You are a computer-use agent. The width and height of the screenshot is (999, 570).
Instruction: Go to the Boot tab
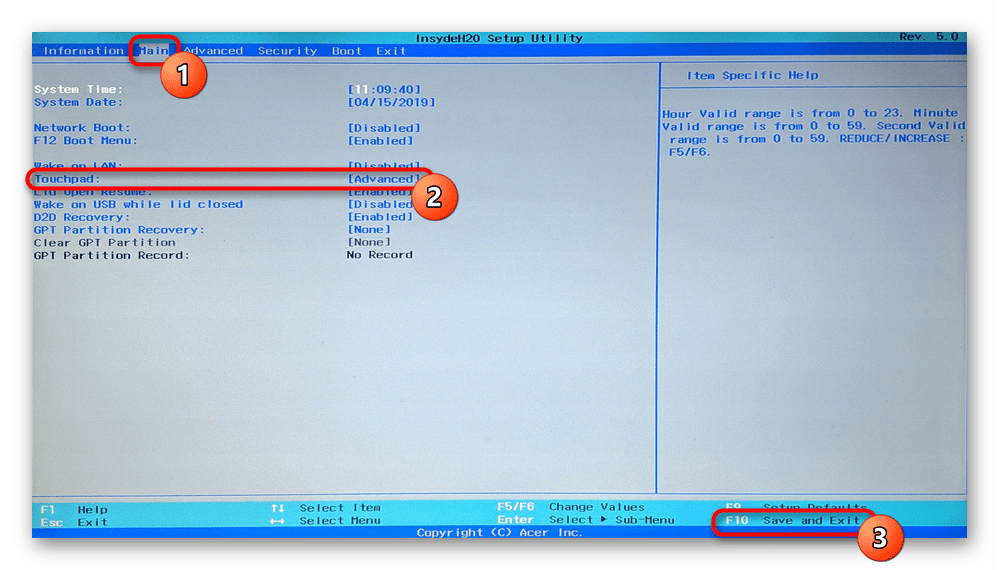(x=347, y=51)
